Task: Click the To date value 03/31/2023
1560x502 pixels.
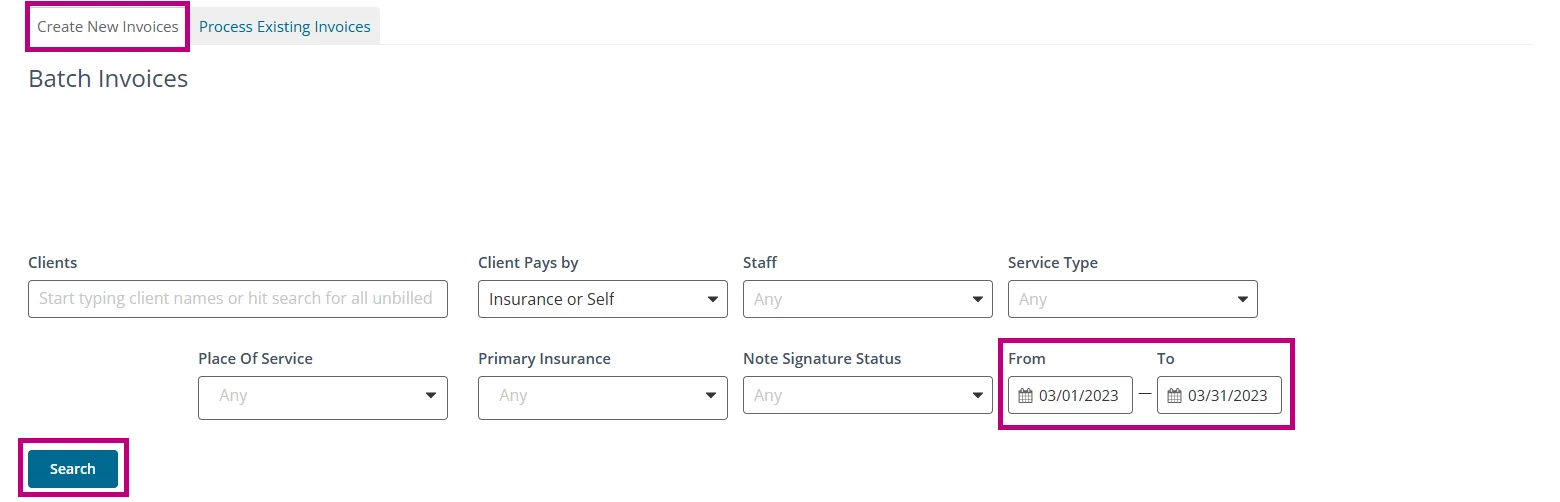Action: 1227,396
